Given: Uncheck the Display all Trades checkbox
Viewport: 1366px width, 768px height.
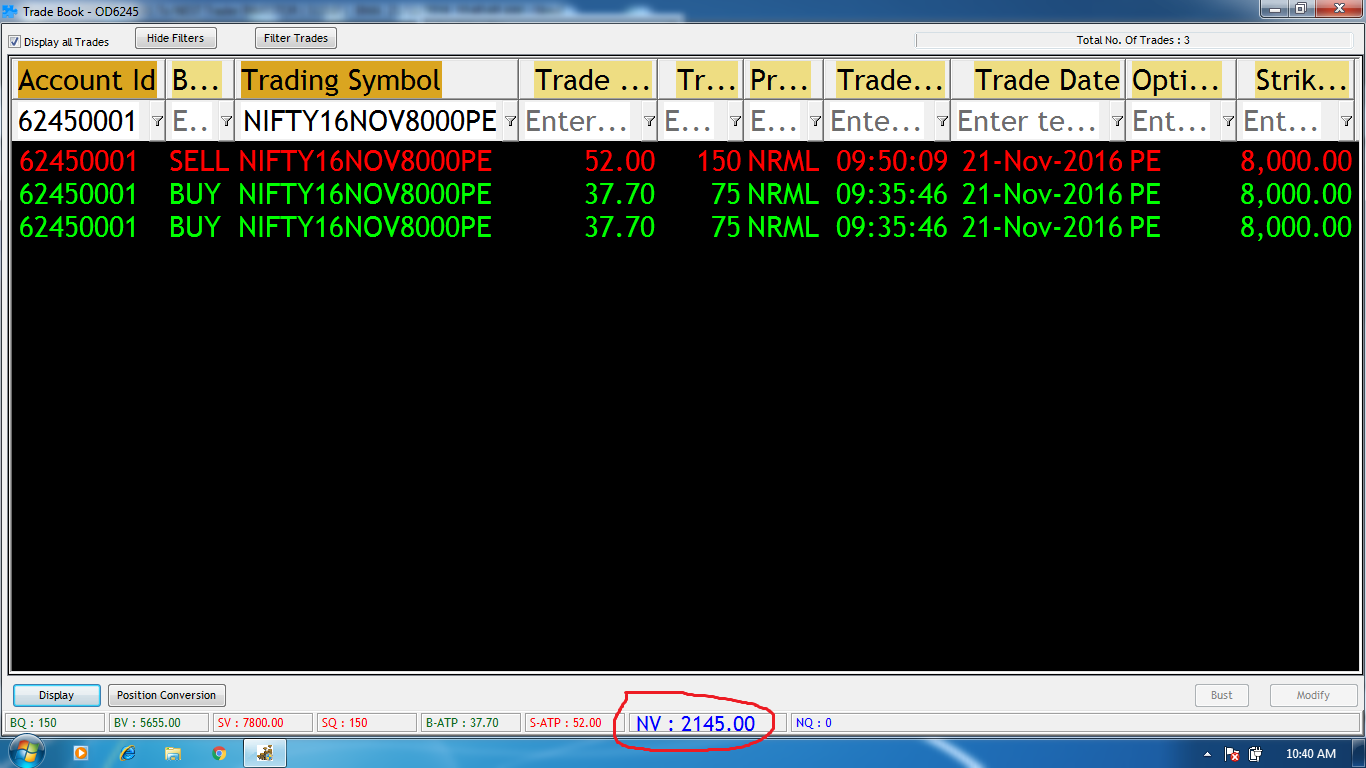Looking at the screenshot, I should [x=15, y=42].
